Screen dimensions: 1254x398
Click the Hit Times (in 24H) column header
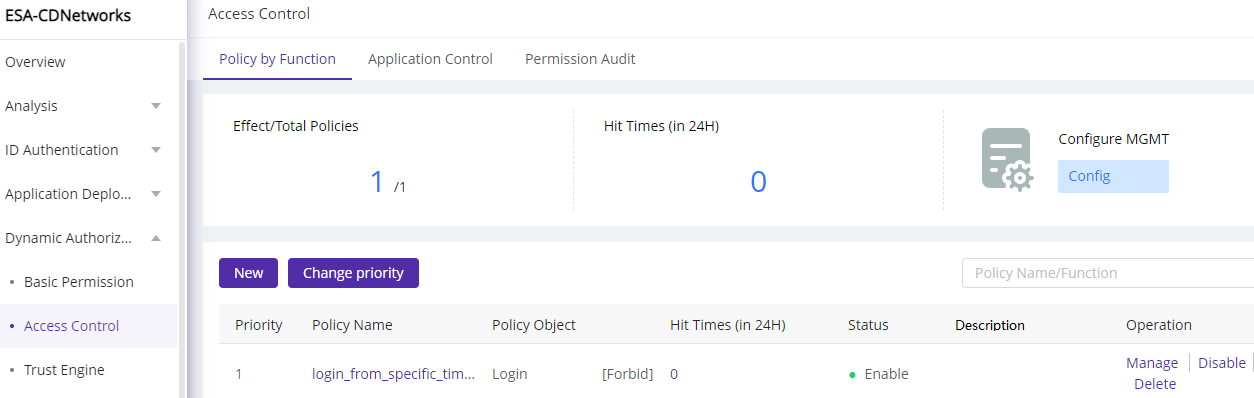728,325
